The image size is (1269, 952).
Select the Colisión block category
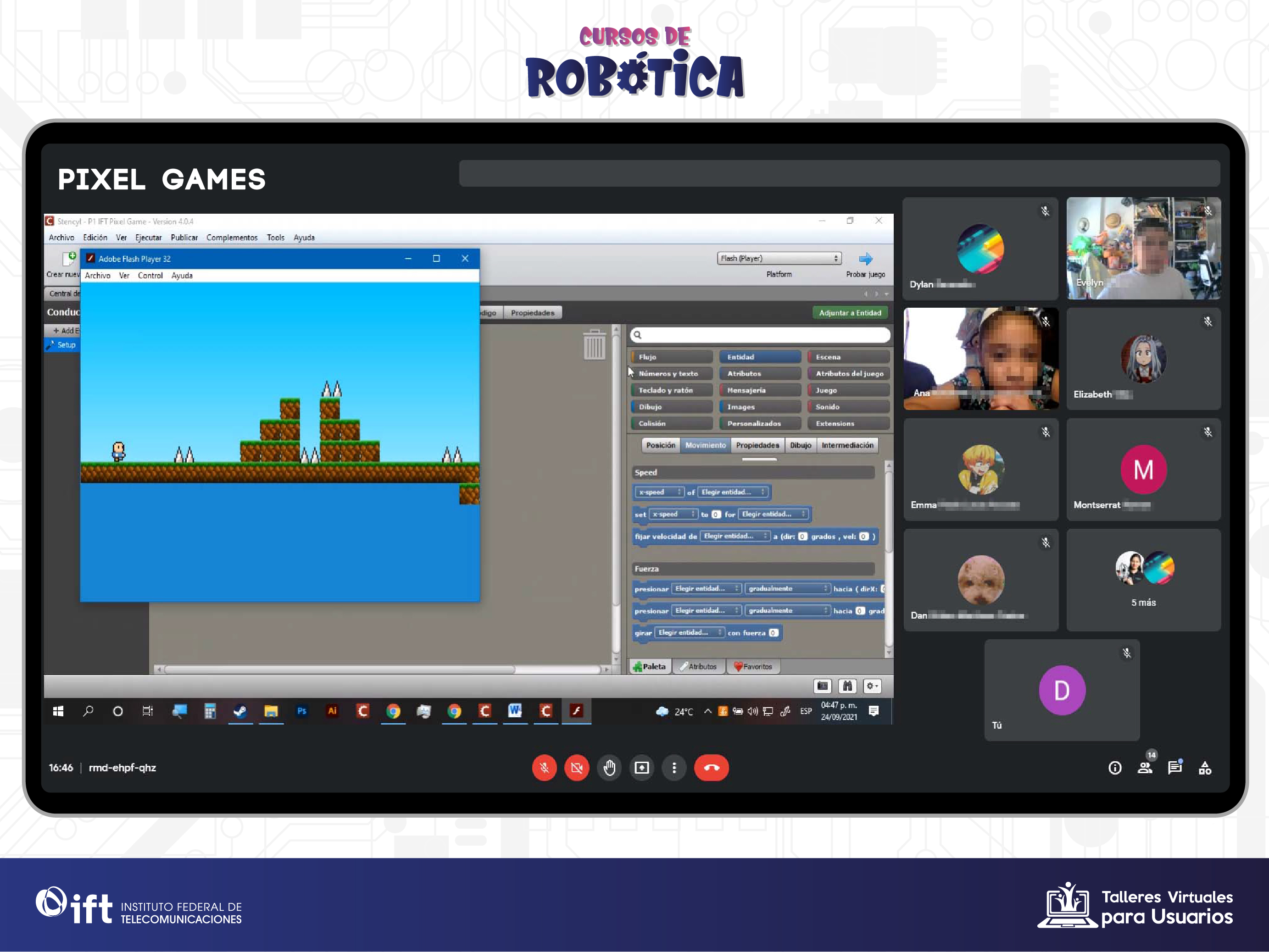coord(672,423)
